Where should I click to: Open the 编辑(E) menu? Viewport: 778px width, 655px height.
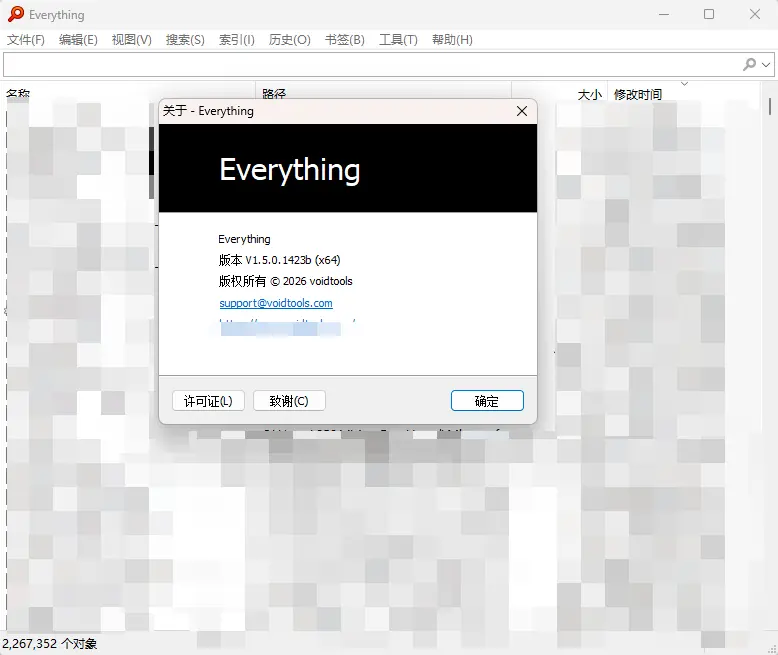tap(78, 40)
